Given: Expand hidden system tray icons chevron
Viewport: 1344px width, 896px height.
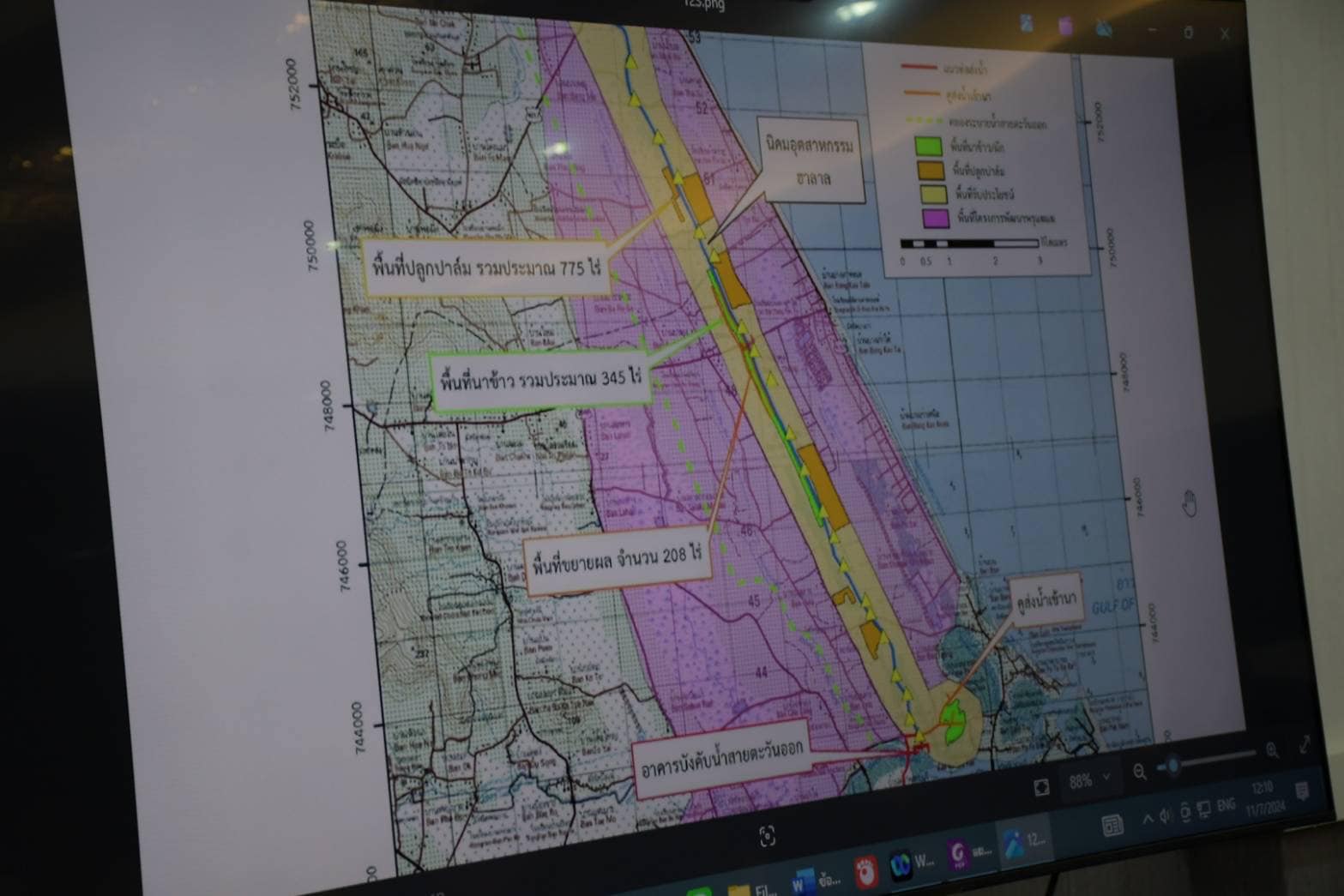Looking at the screenshot, I should 1148,819.
